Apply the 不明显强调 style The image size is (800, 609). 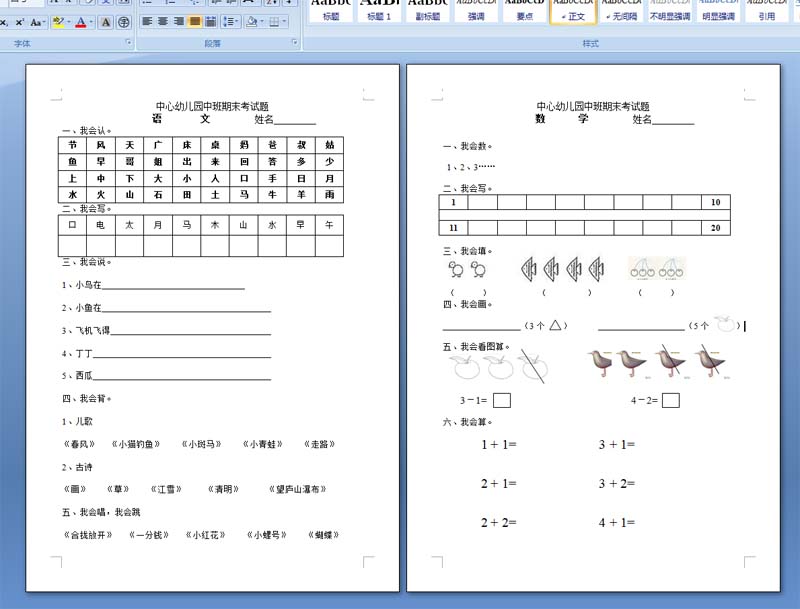pos(670,11)
